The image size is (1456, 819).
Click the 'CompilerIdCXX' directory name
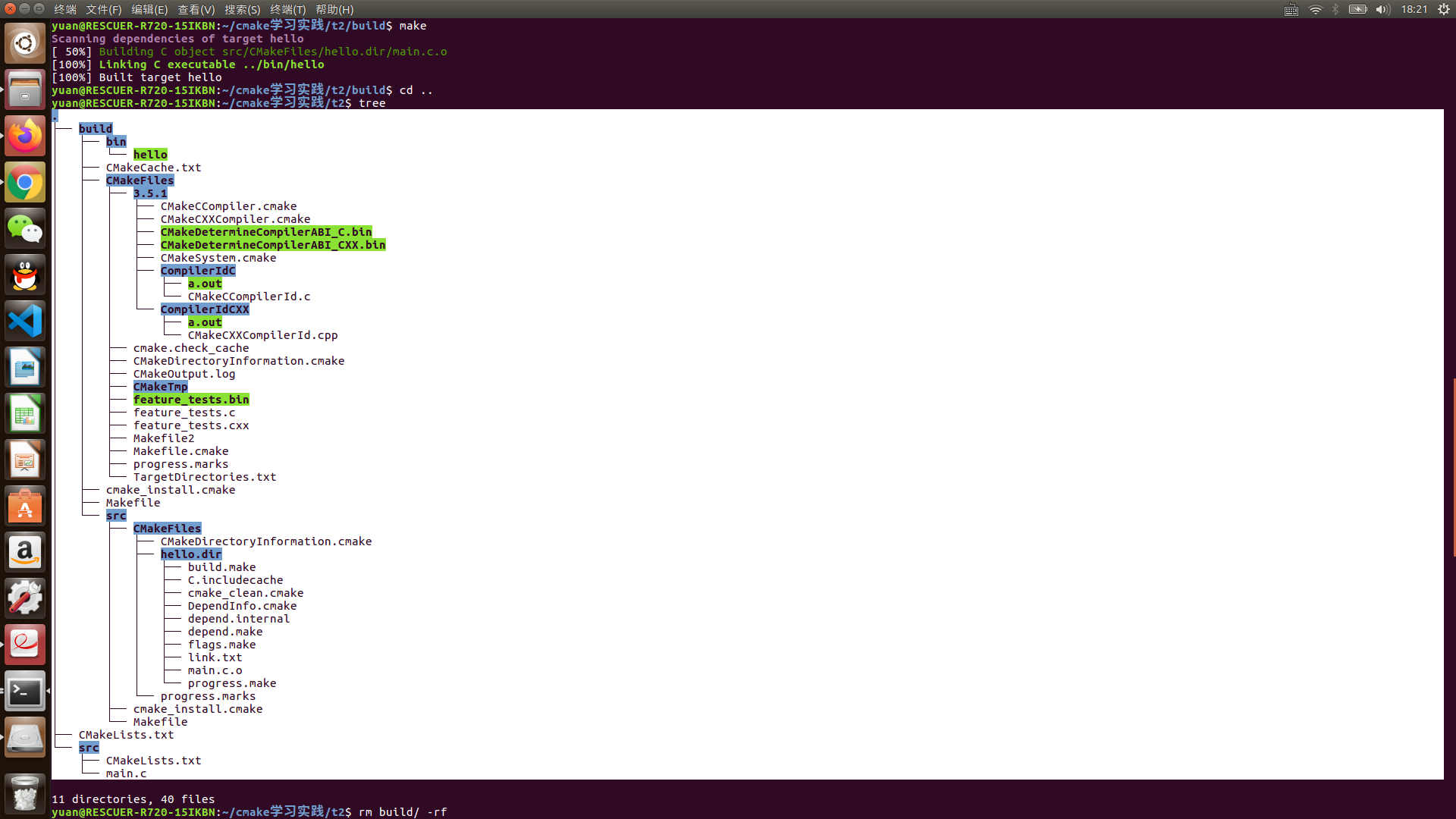click(x=205, y=309)
